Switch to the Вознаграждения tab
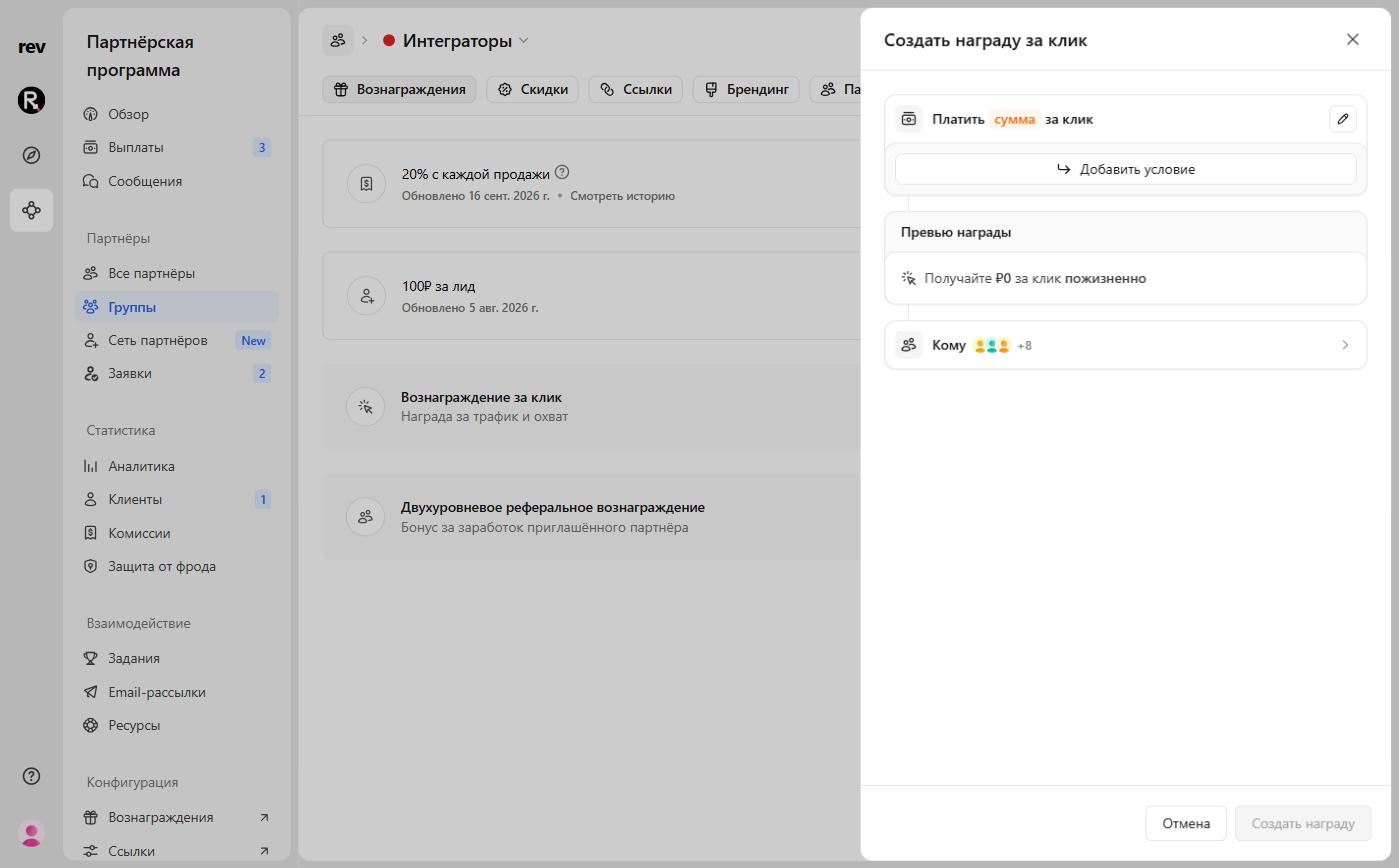 [400, 89]
